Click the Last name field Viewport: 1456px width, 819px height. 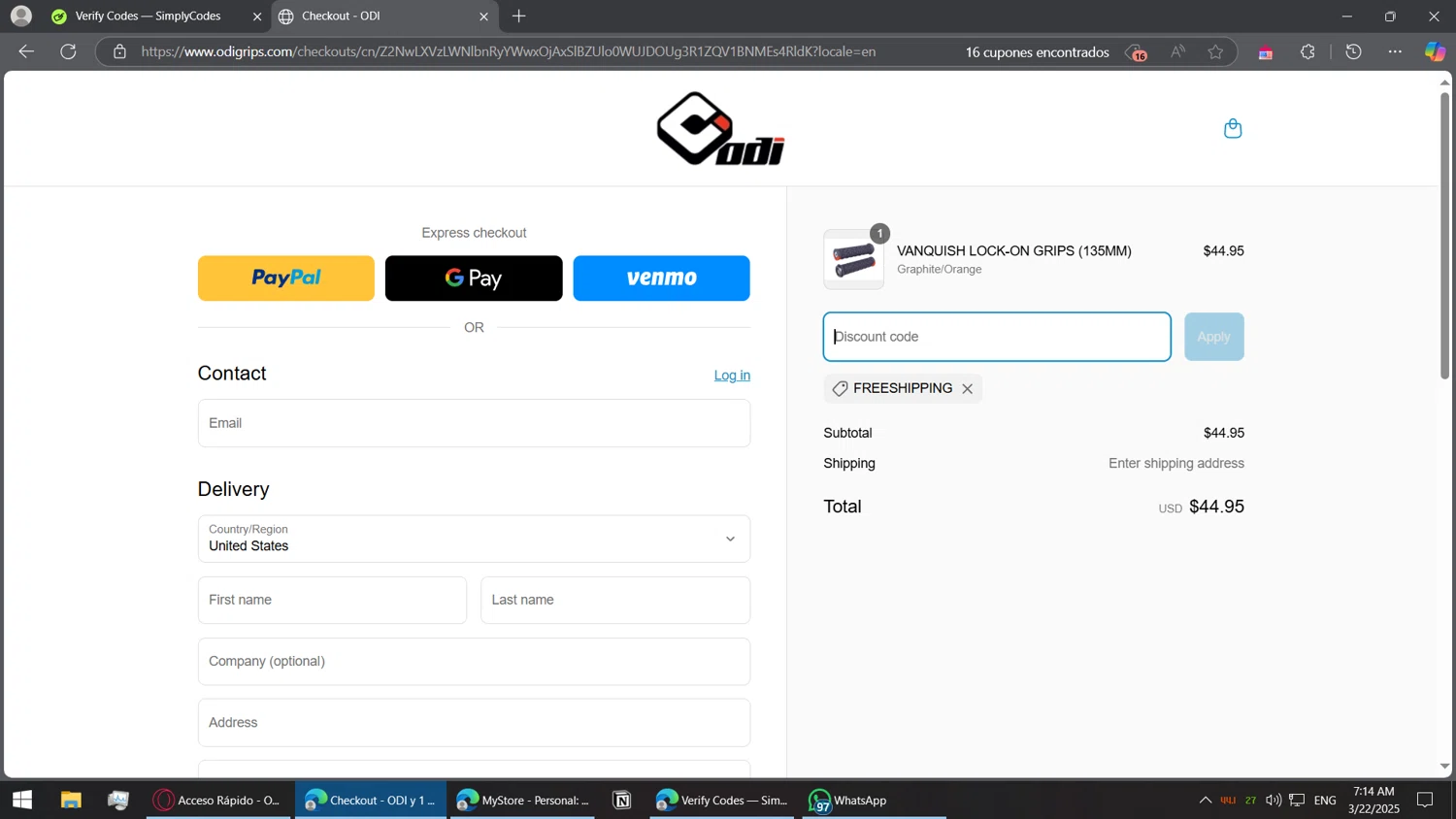coord(615,600)
